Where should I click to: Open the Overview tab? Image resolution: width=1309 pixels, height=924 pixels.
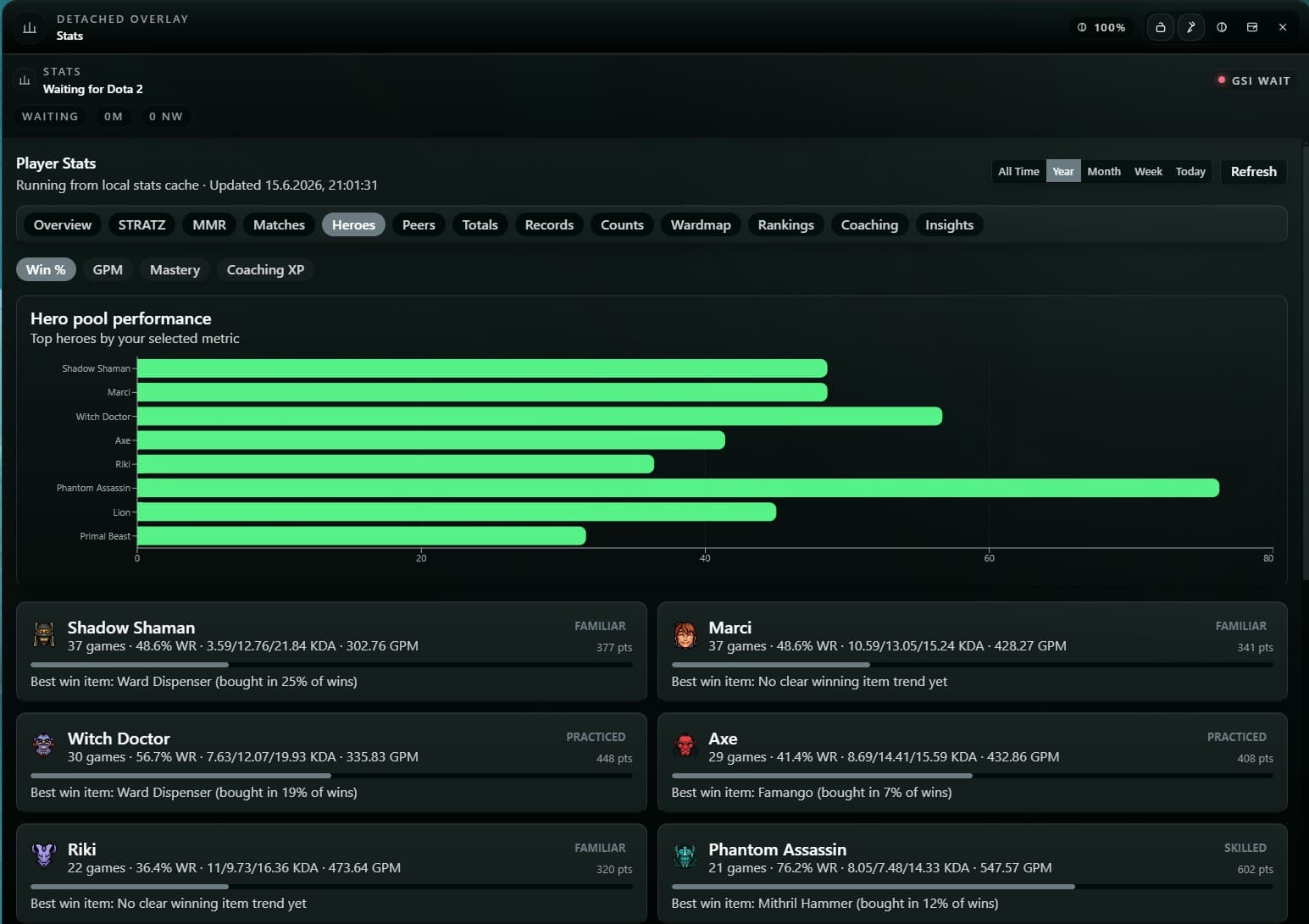click(x=63, y=224)
